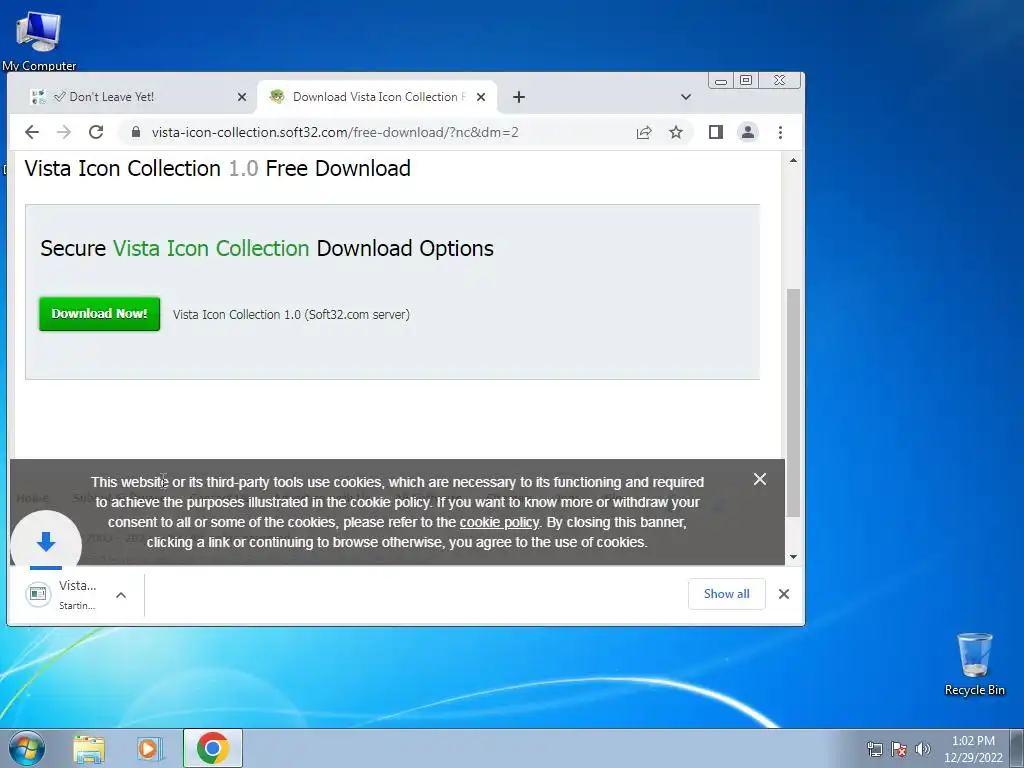
Task: Click the taskbar clock 1:02 PM
Action: [973, 741]
